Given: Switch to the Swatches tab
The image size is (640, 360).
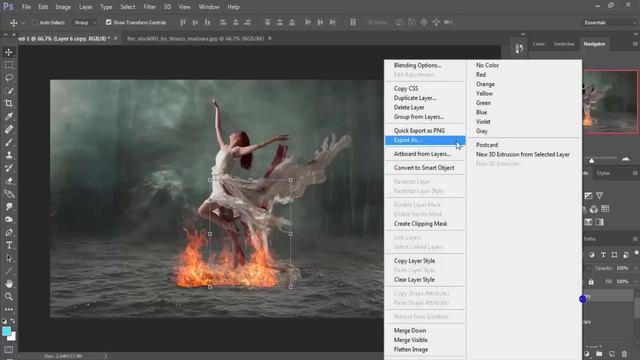Looking at the screenshot, I should [x=564, y=44].
